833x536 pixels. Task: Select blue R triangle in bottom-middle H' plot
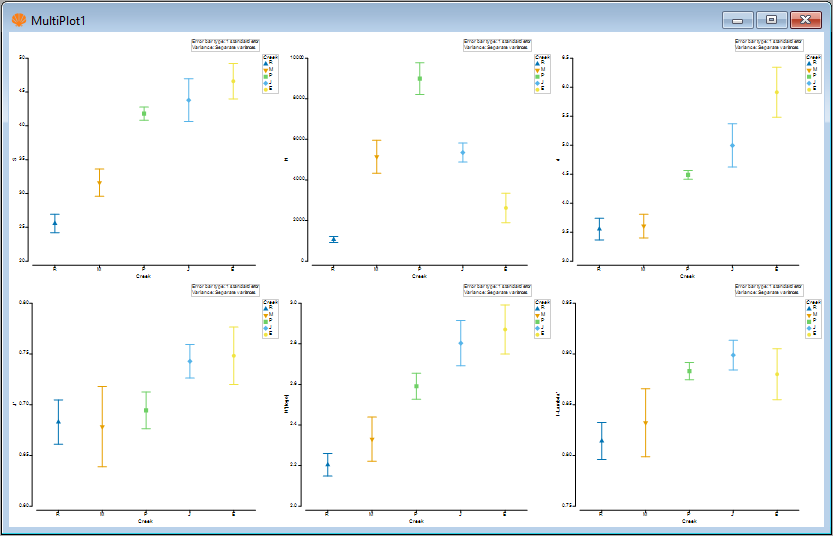click(328, 464)
